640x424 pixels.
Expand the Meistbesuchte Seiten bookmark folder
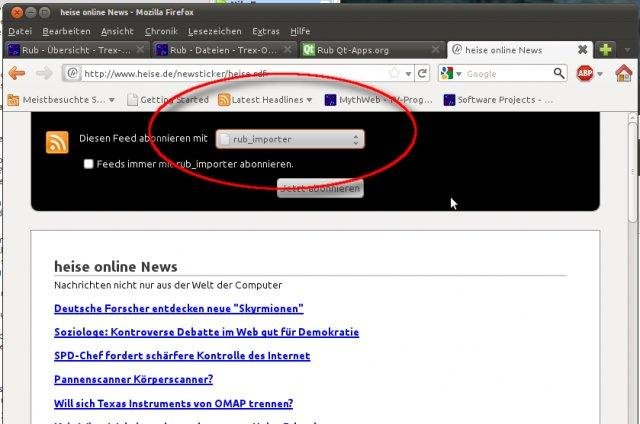61,100
